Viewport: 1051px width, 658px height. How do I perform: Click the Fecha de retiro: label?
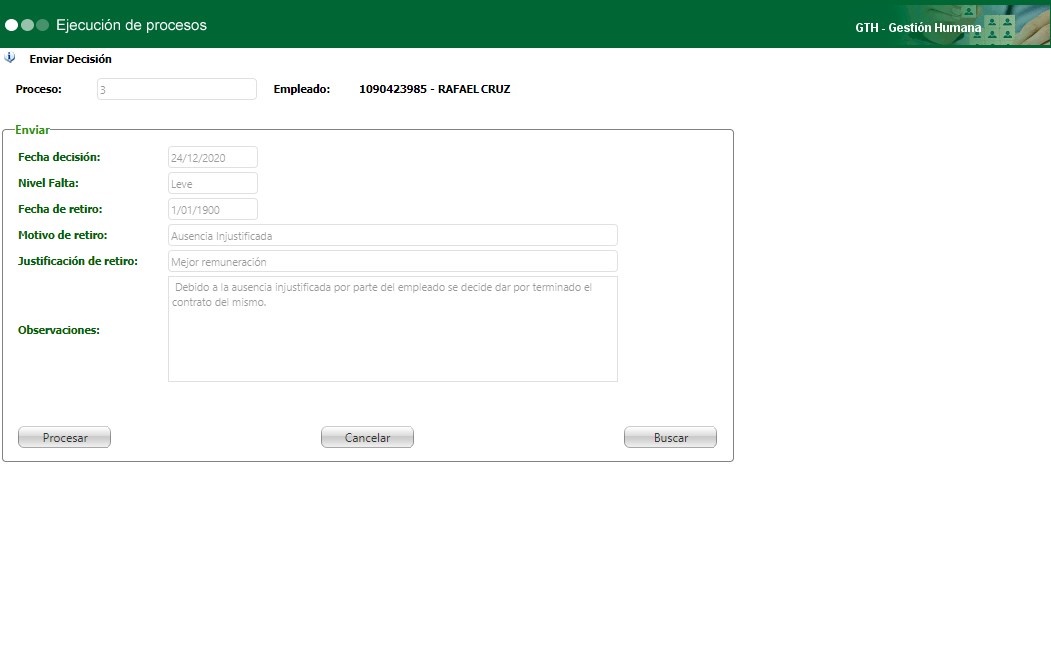[x=60, y=209]
